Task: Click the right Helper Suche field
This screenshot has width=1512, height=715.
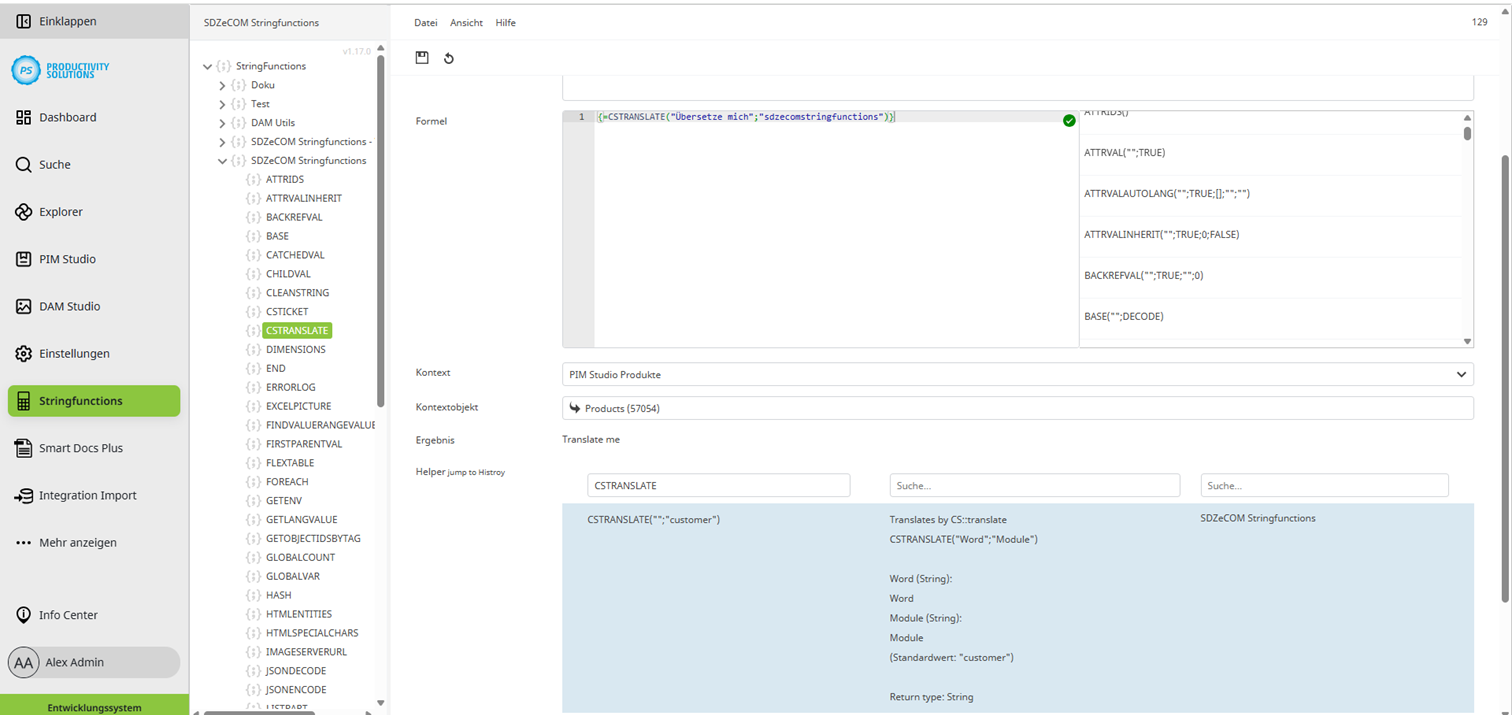Action: pos(1324,485)
